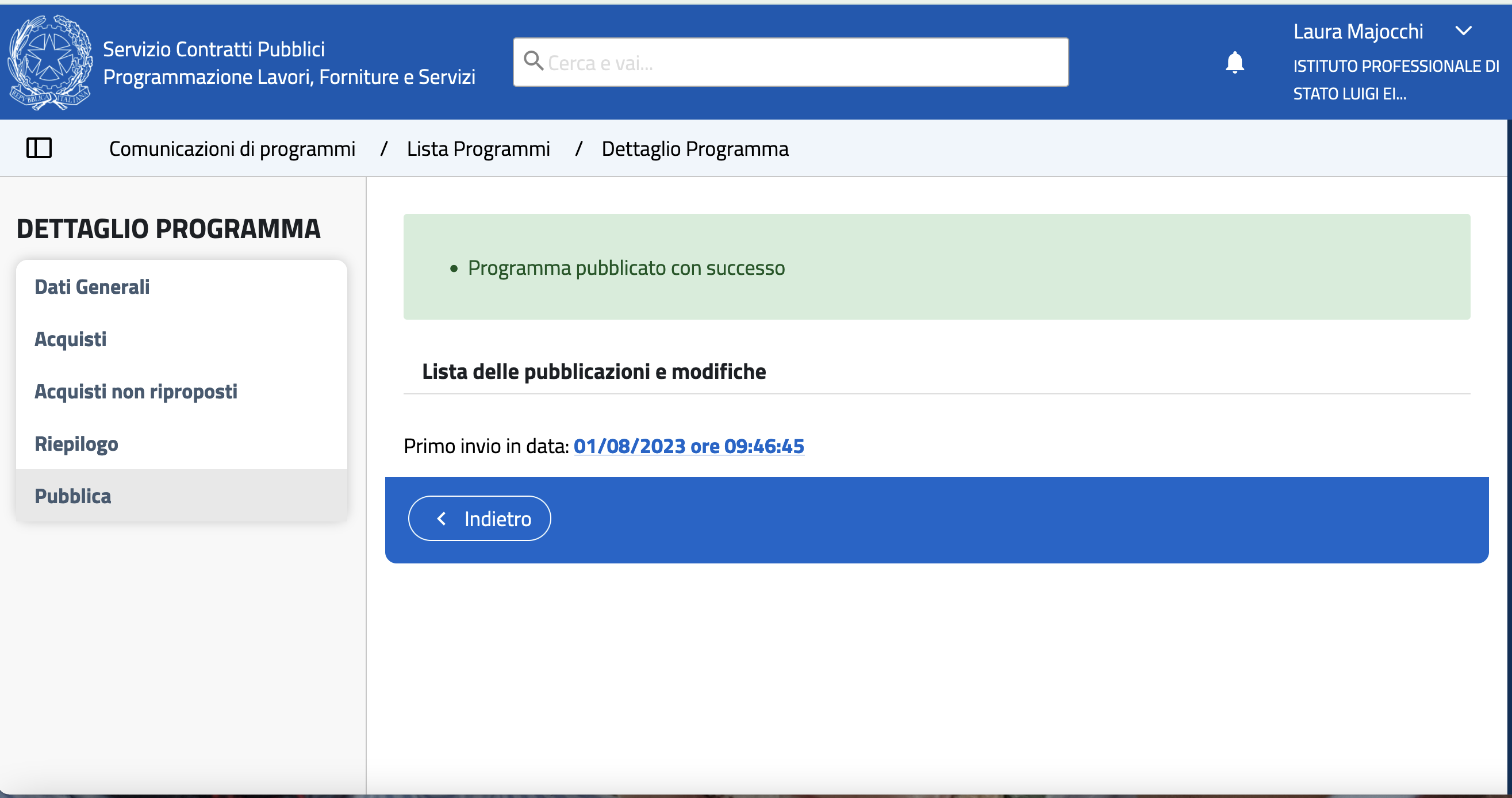
Task: Open the notifications bell
Action: pos(1234,62)
